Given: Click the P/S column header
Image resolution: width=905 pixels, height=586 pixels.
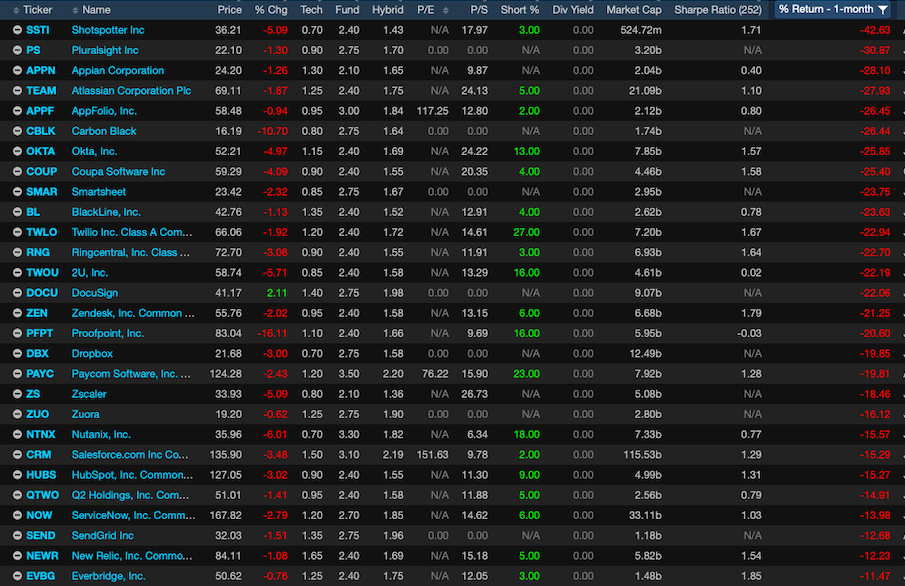Looking at the screenshot, I should 478,10.
